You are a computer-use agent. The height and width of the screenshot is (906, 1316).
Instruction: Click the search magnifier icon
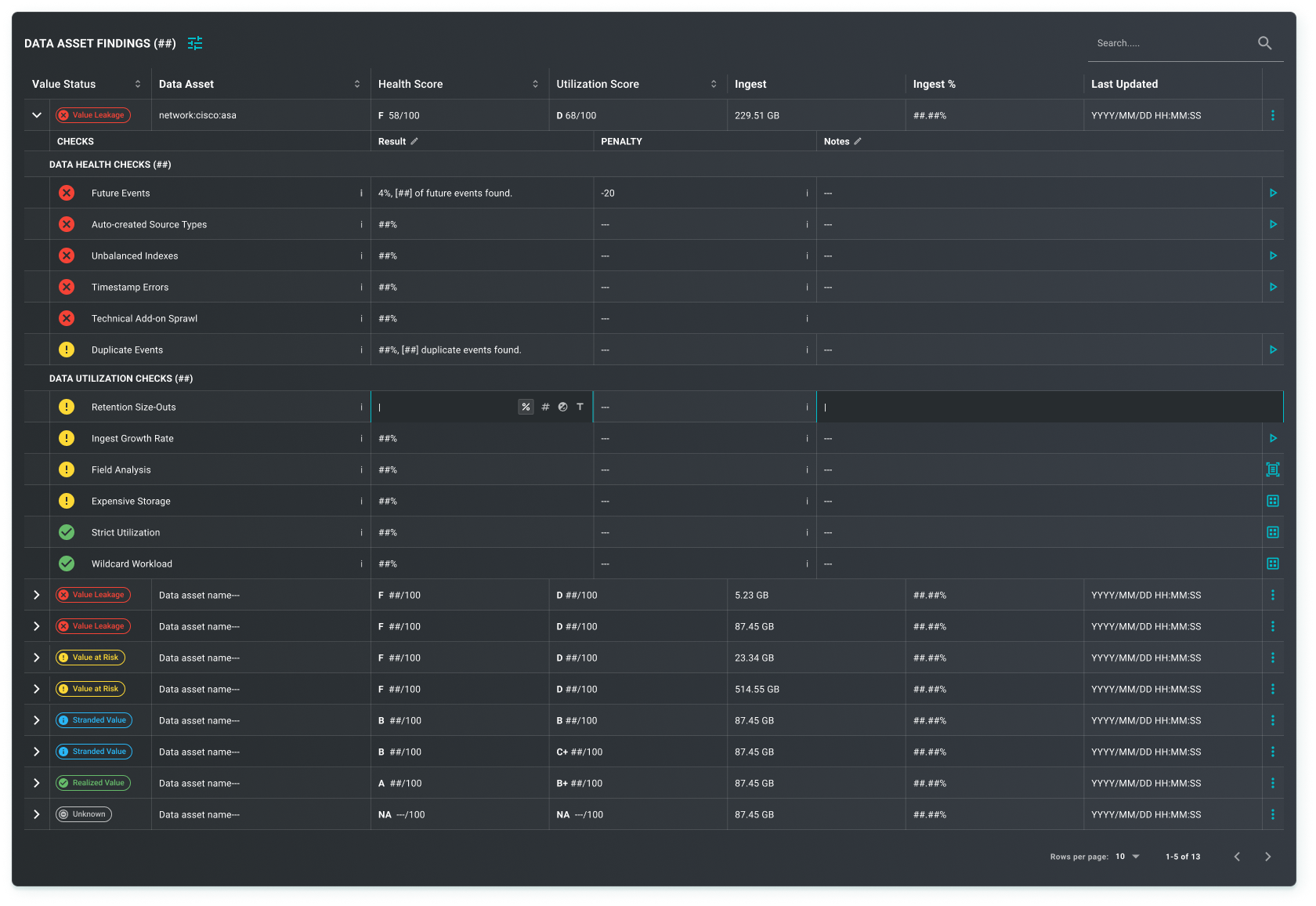(1264, 43)
